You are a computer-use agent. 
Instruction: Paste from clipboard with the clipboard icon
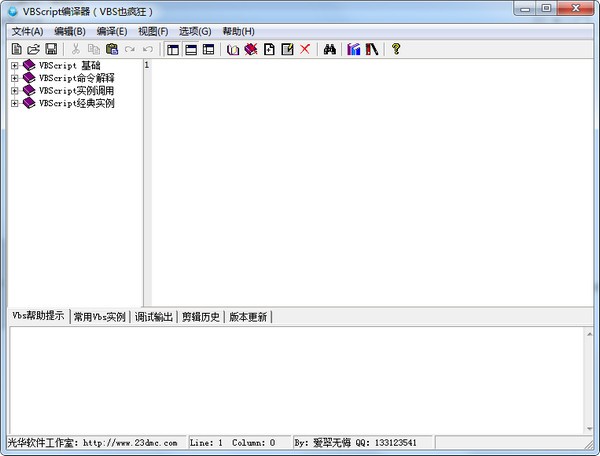(112, 49)
